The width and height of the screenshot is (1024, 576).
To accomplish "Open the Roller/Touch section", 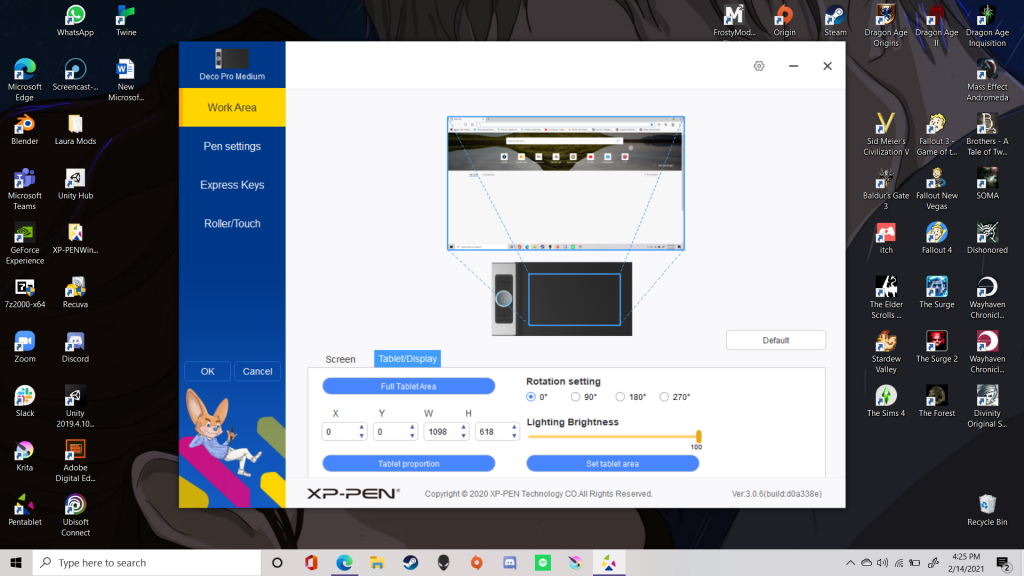I will (x=232, y=223).
